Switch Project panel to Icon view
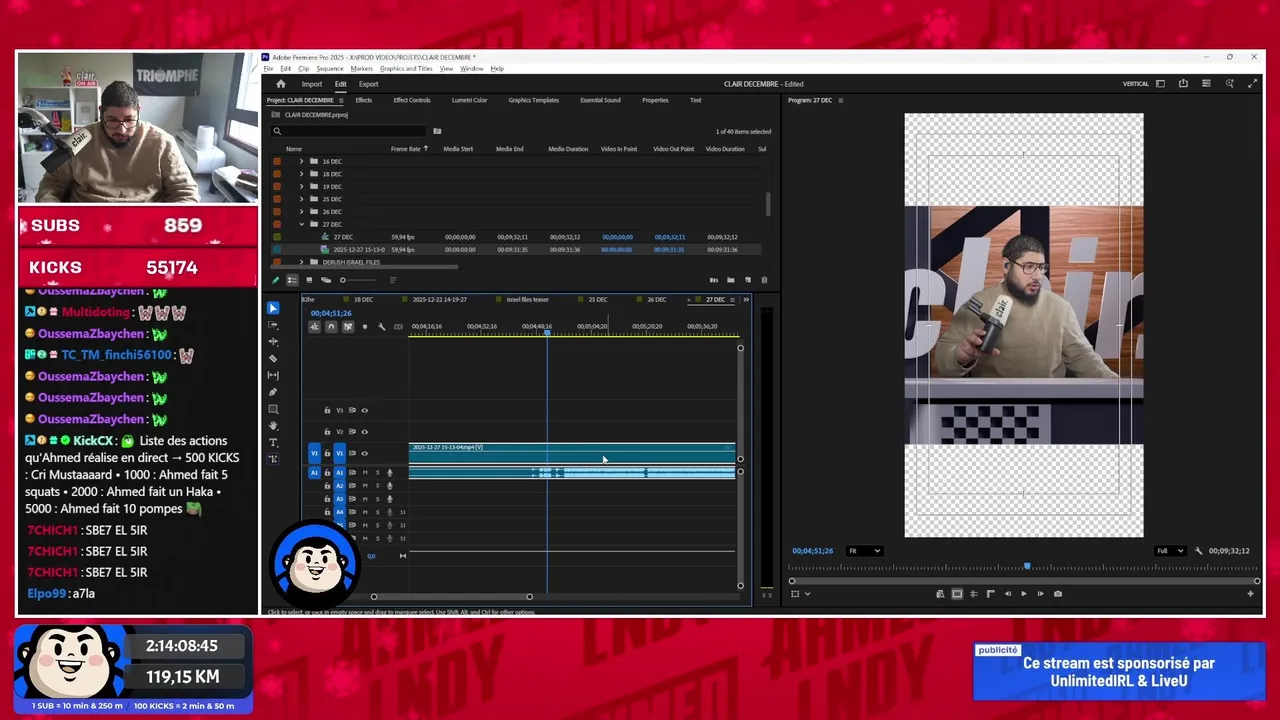The image size is (1280, 720). (309, 280)
